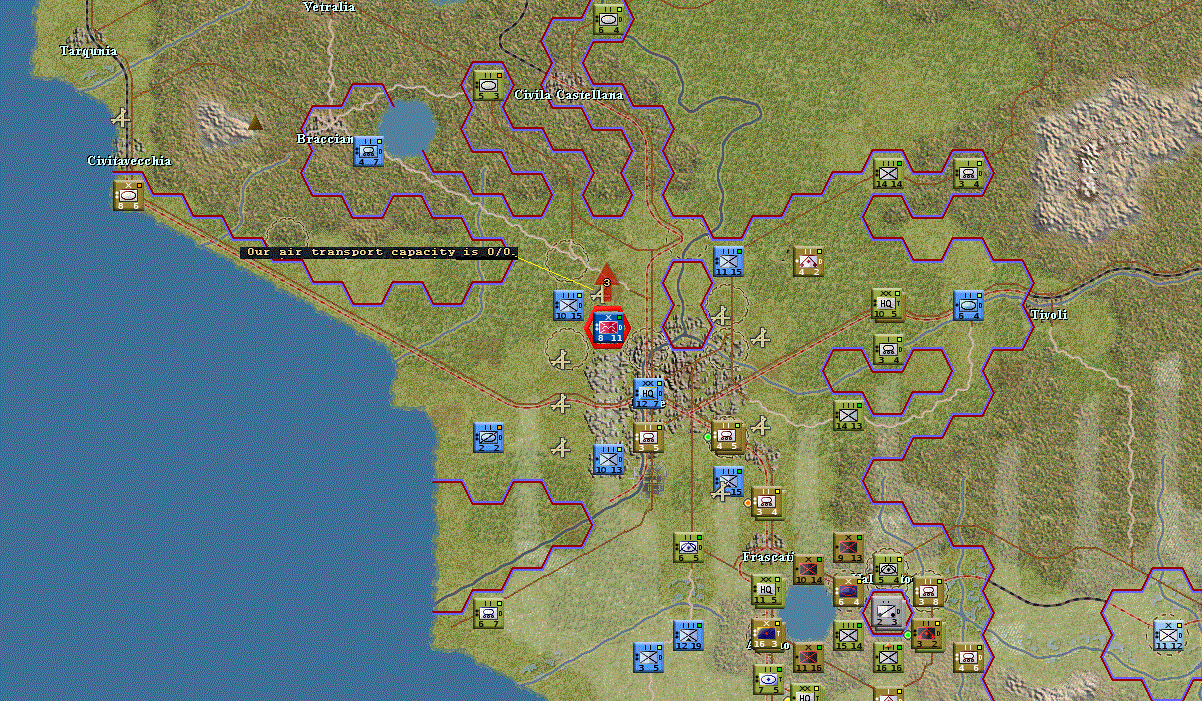Select the blue 3-5 infantry unit

(x=649, y=657)
